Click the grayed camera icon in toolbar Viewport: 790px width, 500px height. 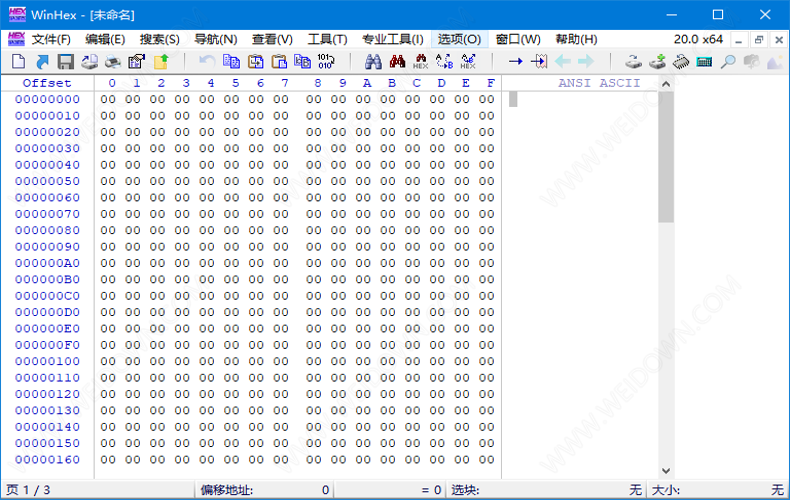click(x=751, y=61)
